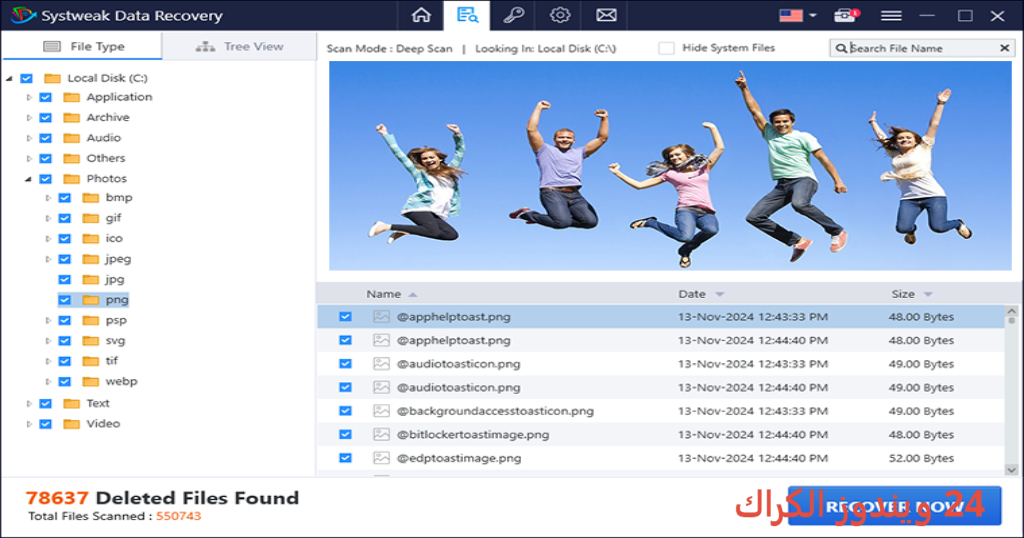This screenshot has width=1024, height=538.
Task: Click the Systweak Data Recovery logo
Action: [22, 15]
